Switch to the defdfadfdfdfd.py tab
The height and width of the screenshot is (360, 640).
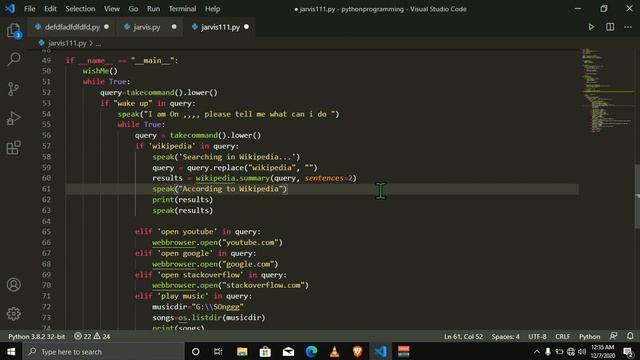pos(72,27)
